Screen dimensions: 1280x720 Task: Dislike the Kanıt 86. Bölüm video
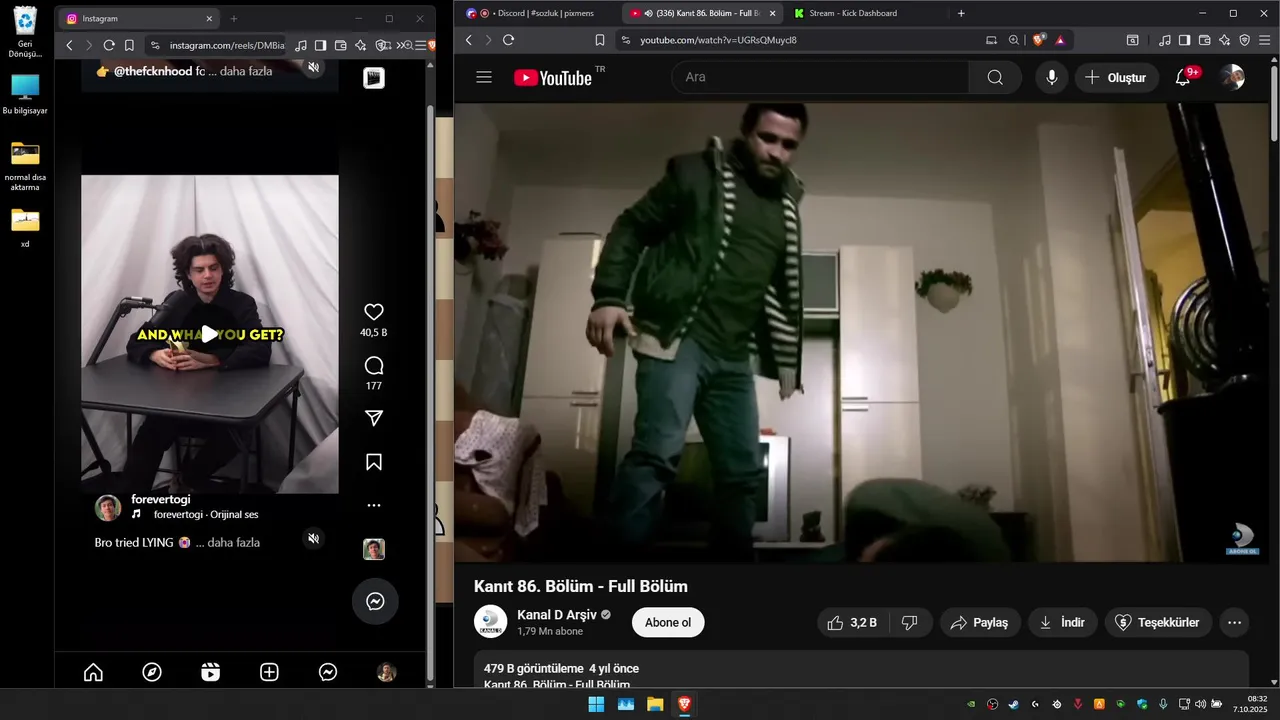(x=910, y=622)
